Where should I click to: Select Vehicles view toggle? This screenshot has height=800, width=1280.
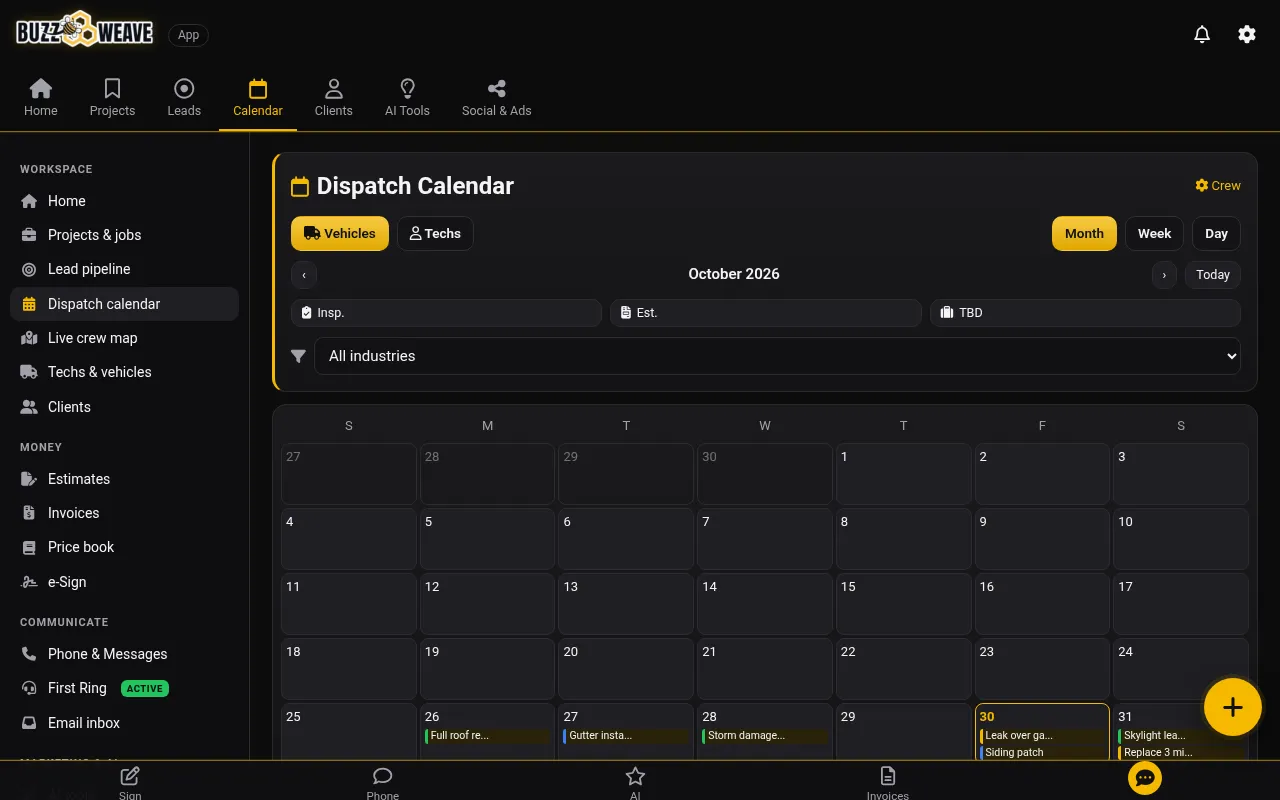[x=340, y=234]
